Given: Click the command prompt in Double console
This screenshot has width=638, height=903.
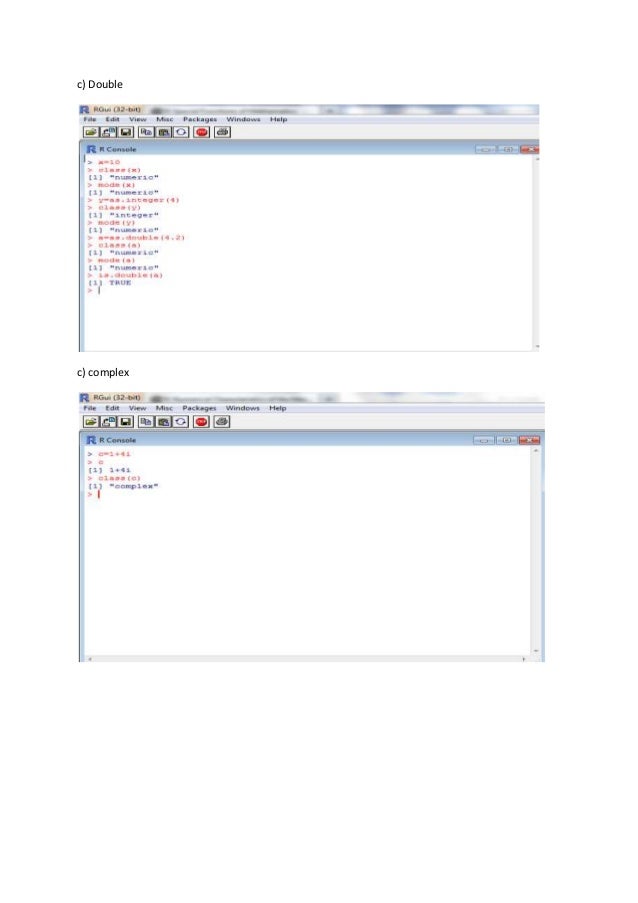Looking at the screenshot, I should tap(94, 290).
